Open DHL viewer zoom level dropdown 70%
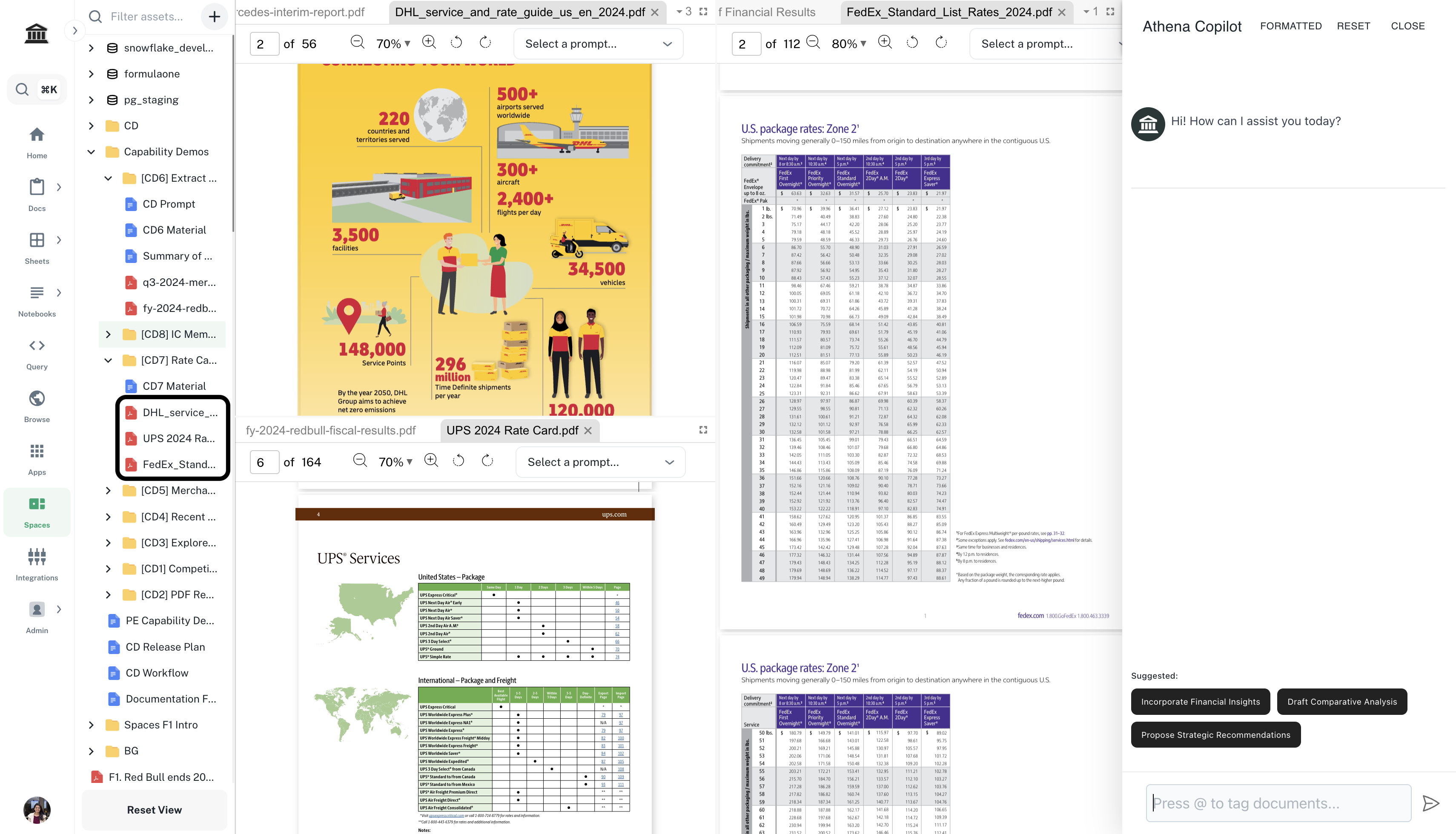The image size is (1456, 834). pos(393,43)
